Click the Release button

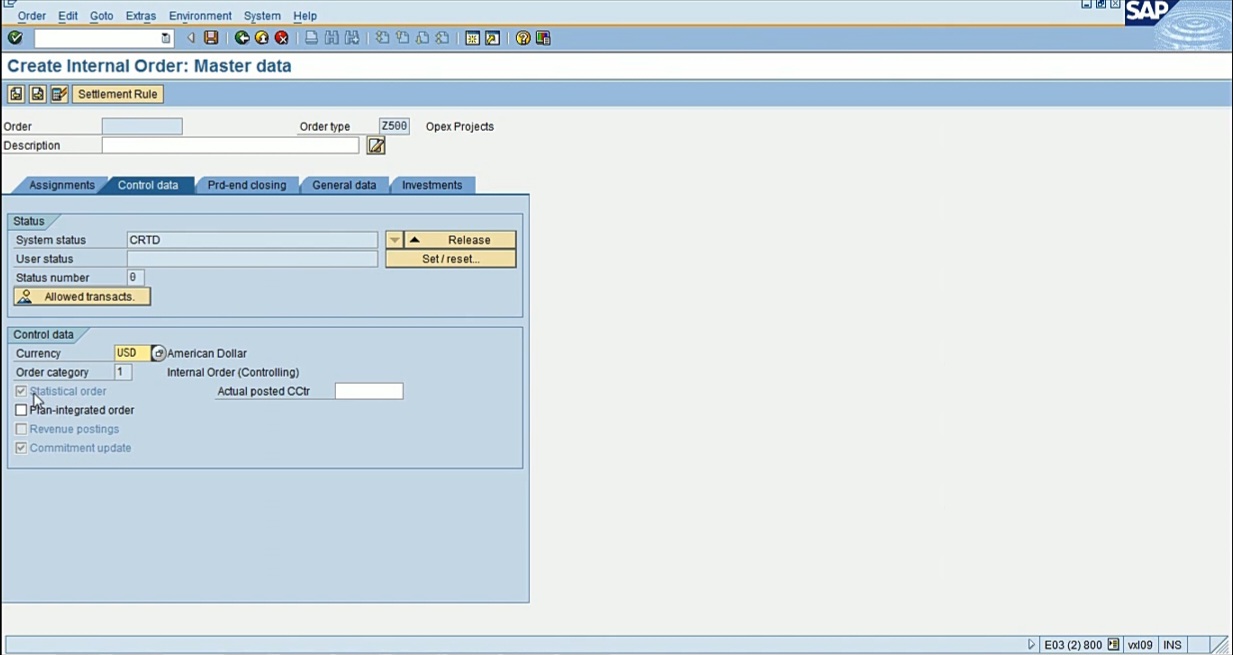click(x=460, y=240)
